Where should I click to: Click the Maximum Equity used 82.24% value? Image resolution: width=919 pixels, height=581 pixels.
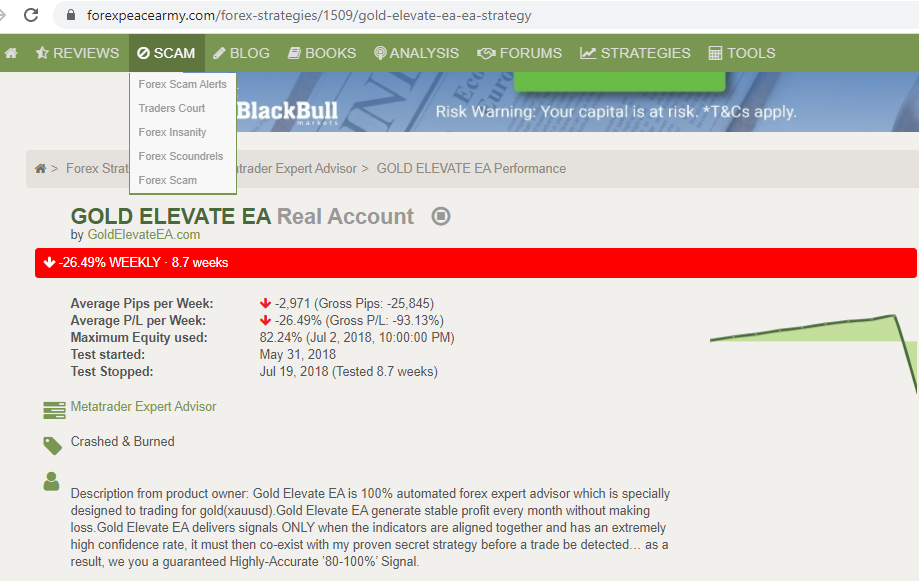click(x=357, y=338)
